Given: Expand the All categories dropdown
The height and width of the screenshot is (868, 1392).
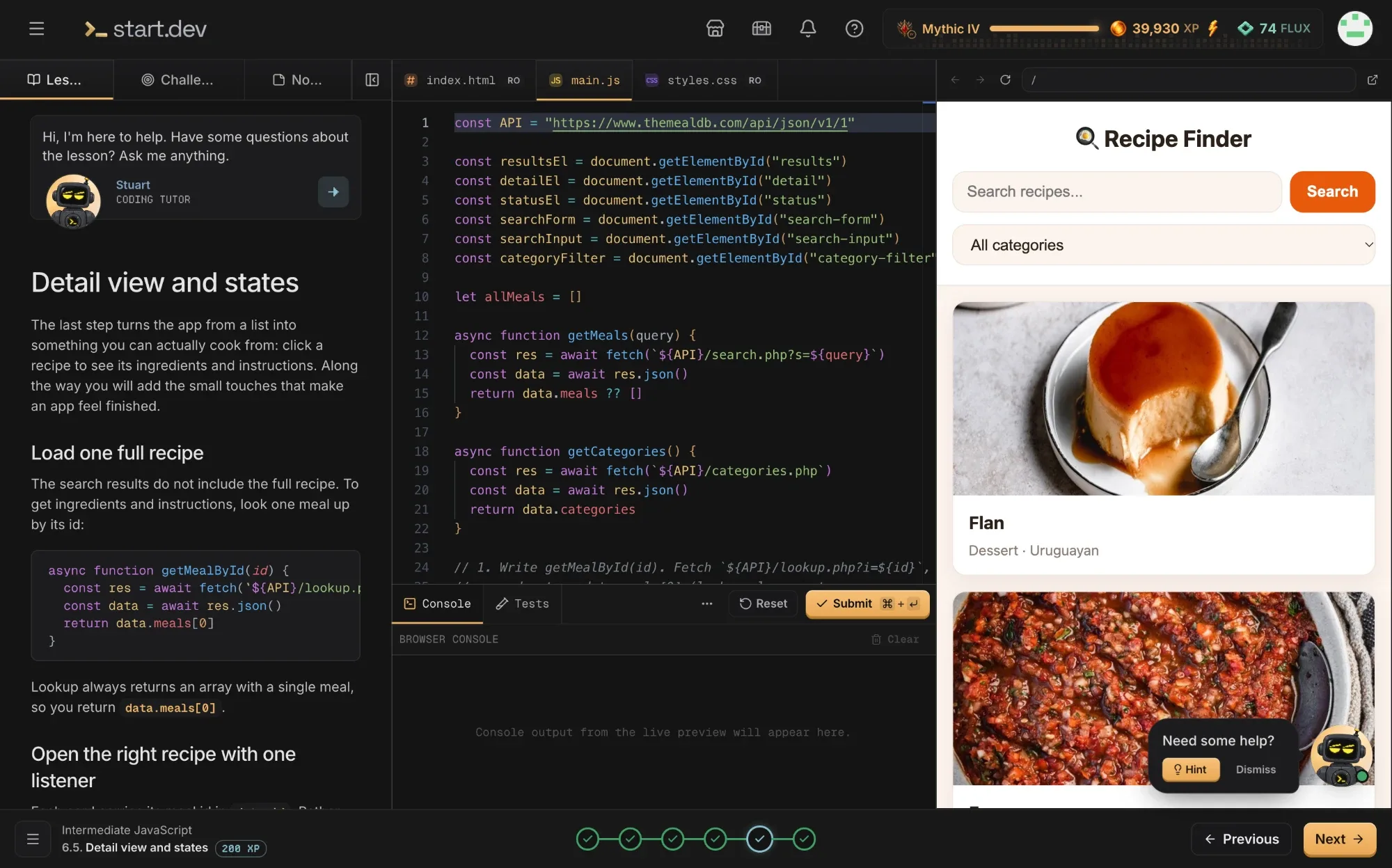Looking at the screenshot, I should point(1163,245).
